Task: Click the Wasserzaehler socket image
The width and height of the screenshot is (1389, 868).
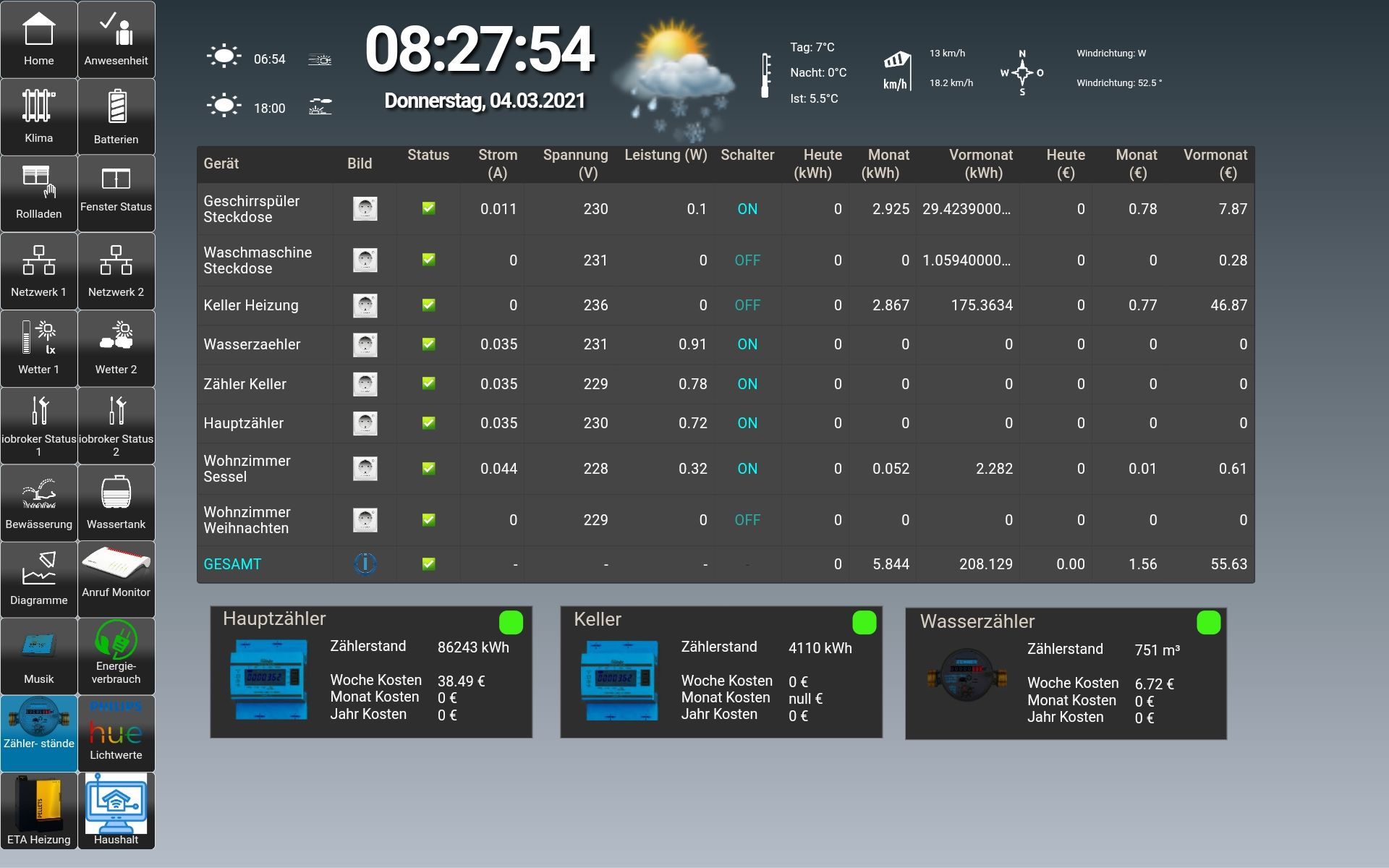Action: point(365,344)
